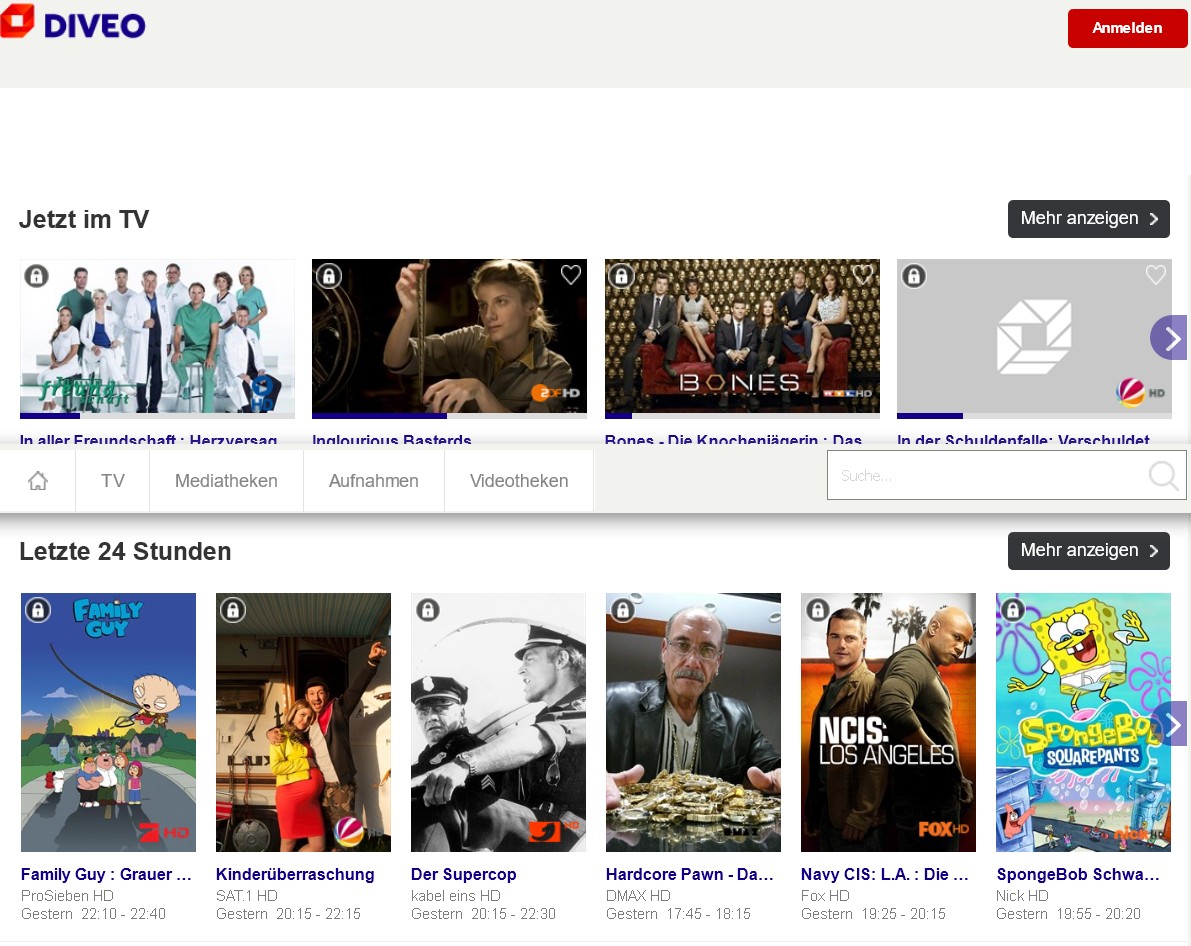Image resolution: width=1191 pixels, height=946 pixels.
Task: Open the Aufnahmen tab
Action: click(x=374, y=481)
